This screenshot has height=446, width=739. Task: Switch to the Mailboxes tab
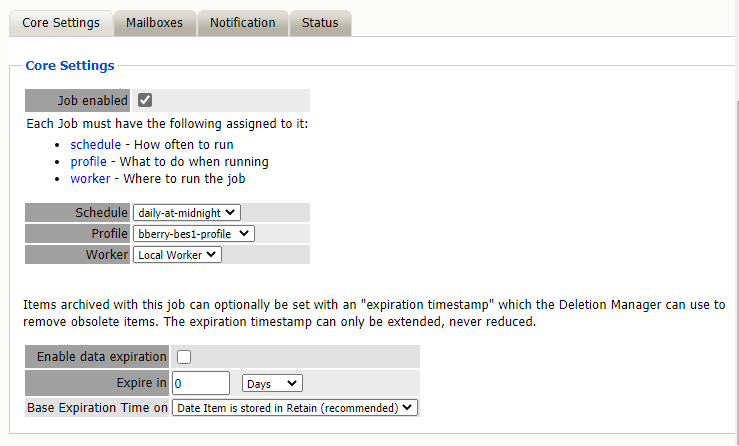tap(154, 23)
